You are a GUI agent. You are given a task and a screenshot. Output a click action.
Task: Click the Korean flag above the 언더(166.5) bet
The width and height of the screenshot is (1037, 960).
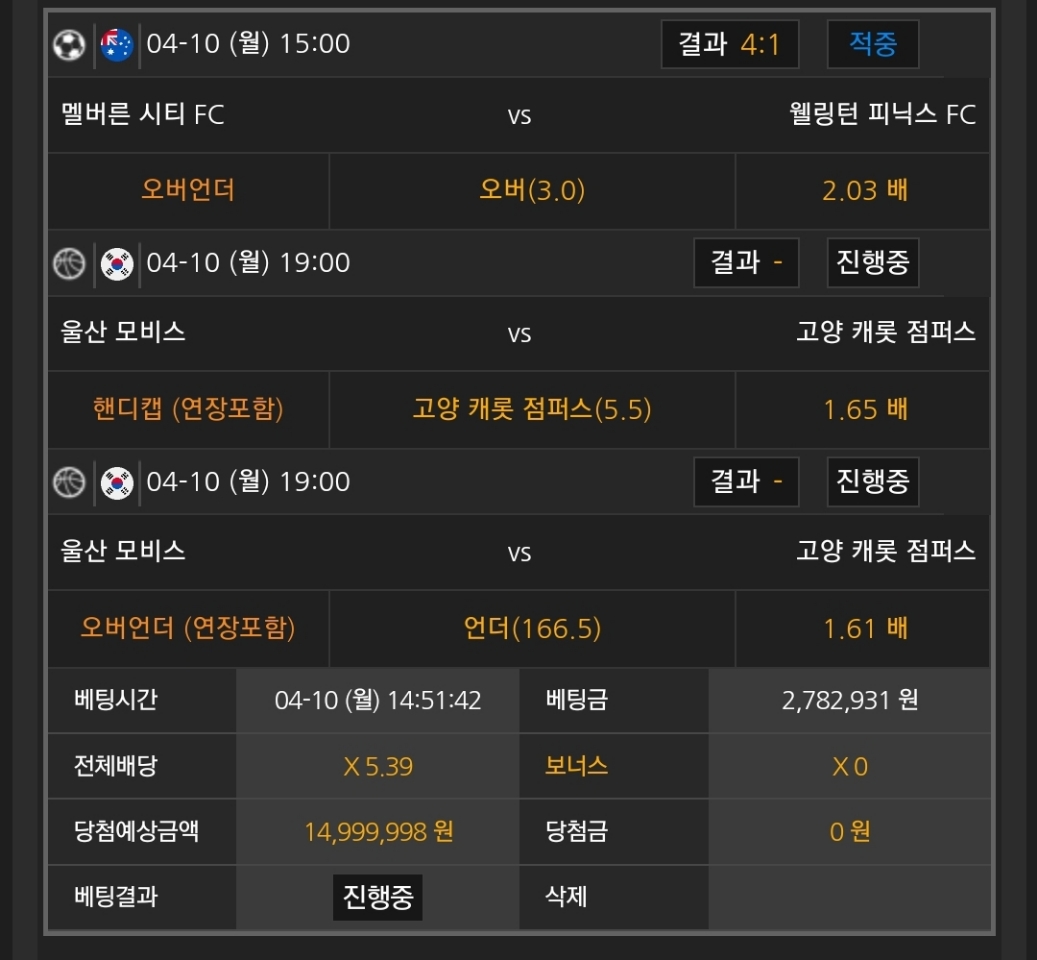(117, 482)
